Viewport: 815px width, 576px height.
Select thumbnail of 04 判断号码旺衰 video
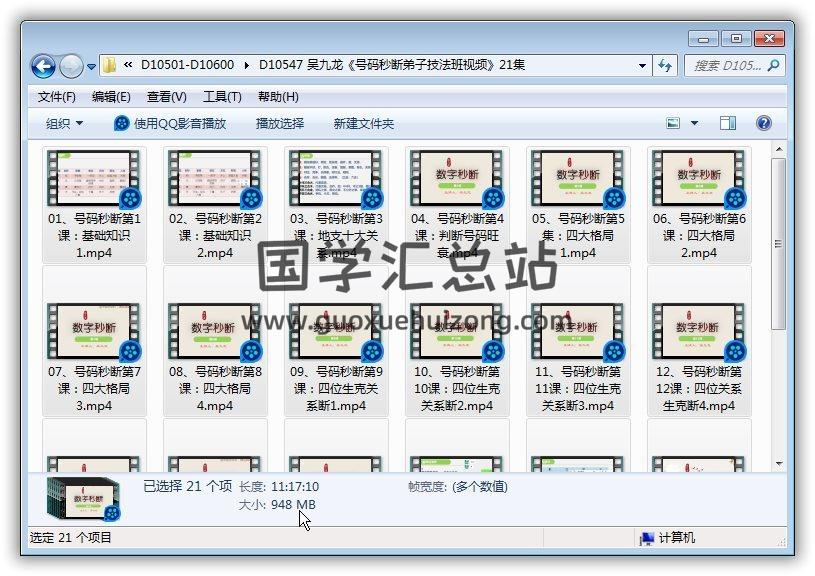pos(457,178)
